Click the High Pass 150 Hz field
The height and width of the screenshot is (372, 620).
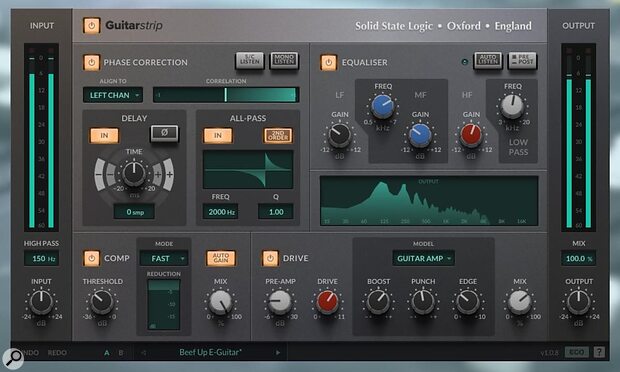click(x=41, y=259)
